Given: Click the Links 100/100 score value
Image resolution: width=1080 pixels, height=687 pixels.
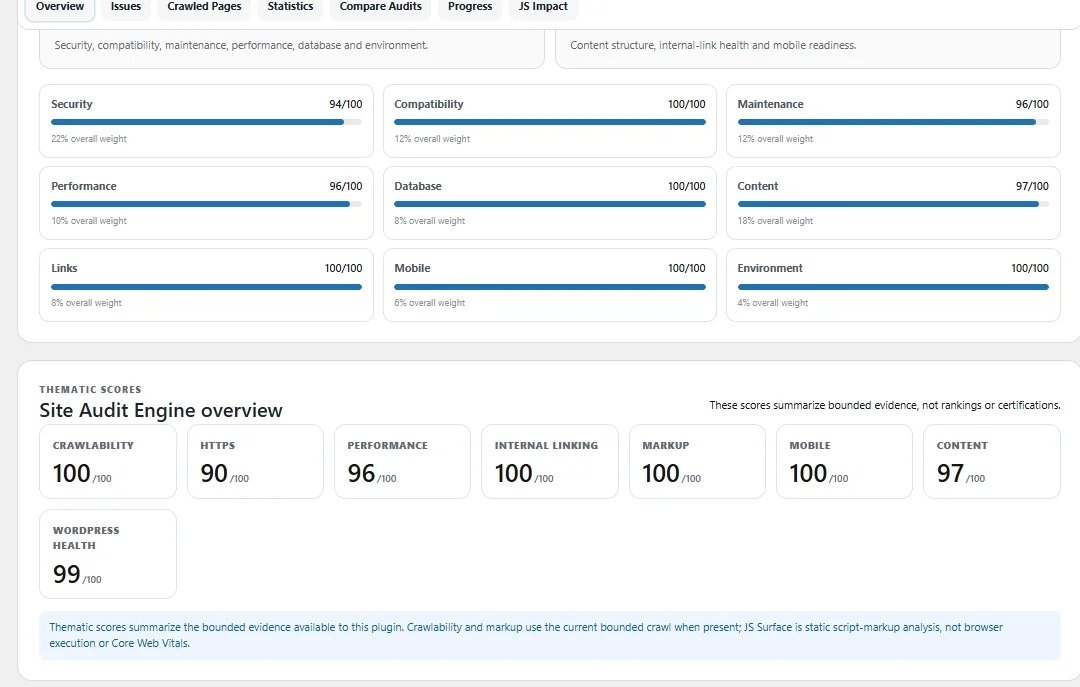Looking at the screenshot, I should tap(344, 268).
